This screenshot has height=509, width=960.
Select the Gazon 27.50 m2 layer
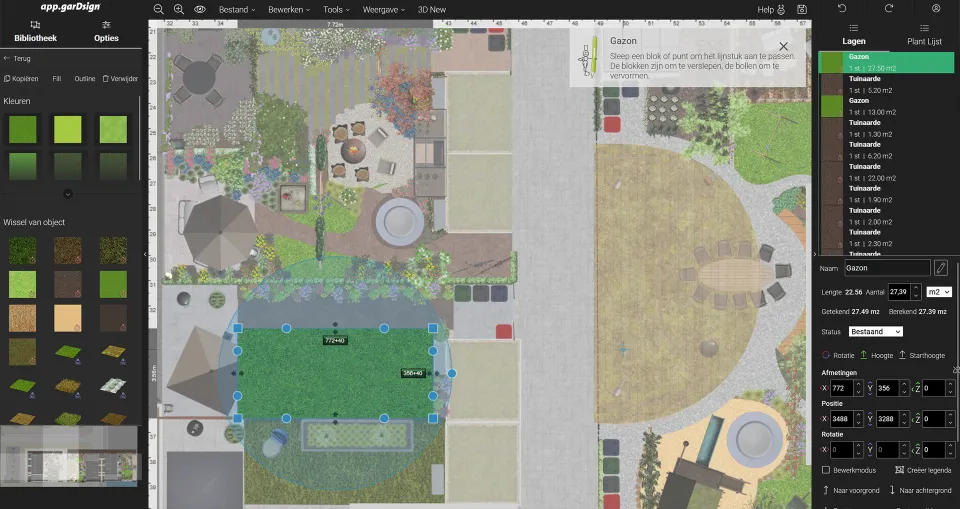[x=887, y=62]
